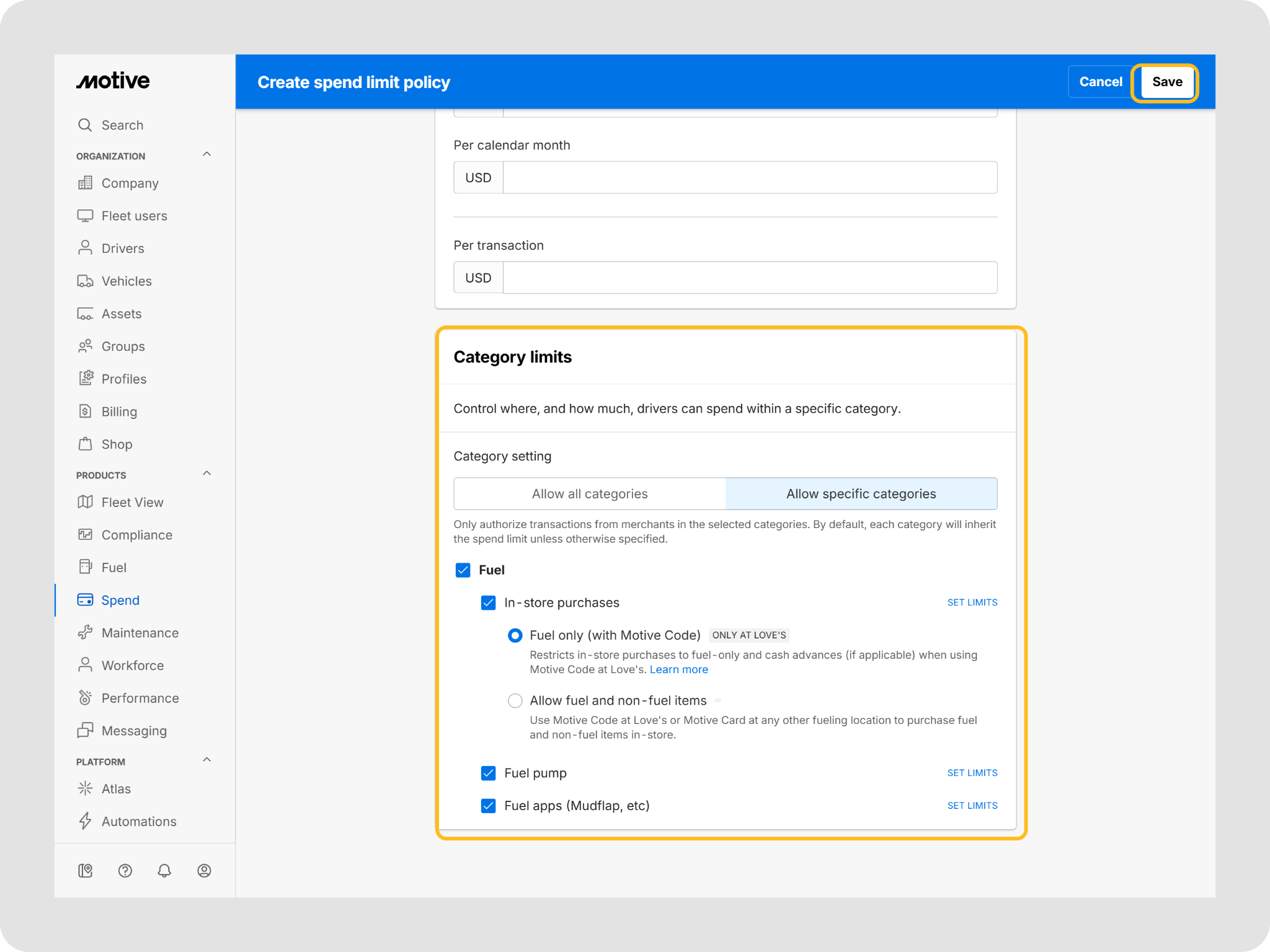Click the Per transaction amount field

pos(750,278)
